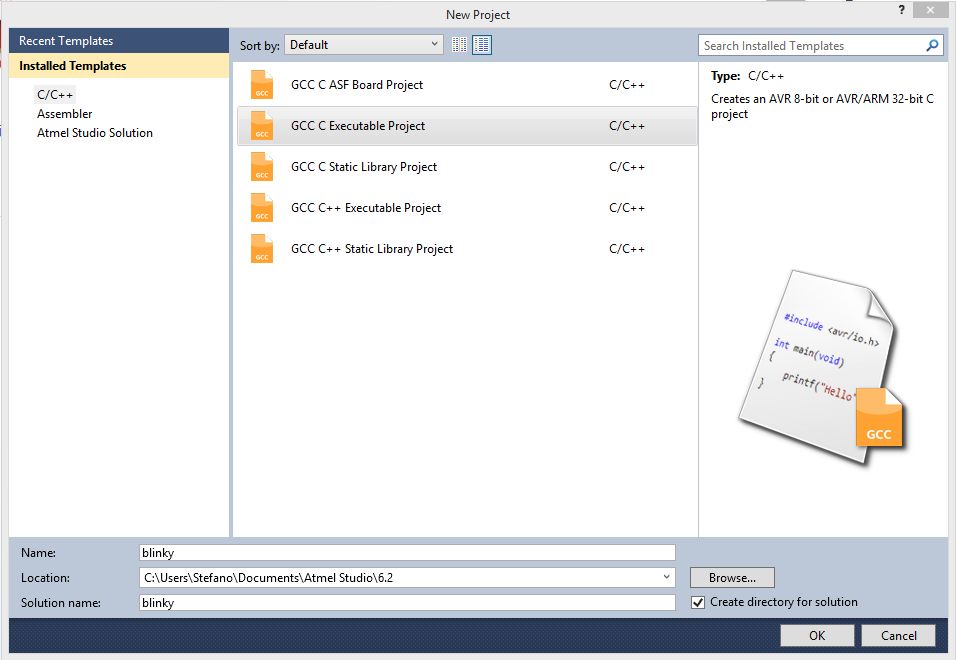Select Atmel Studio Solution category

(x=95, y=133)
